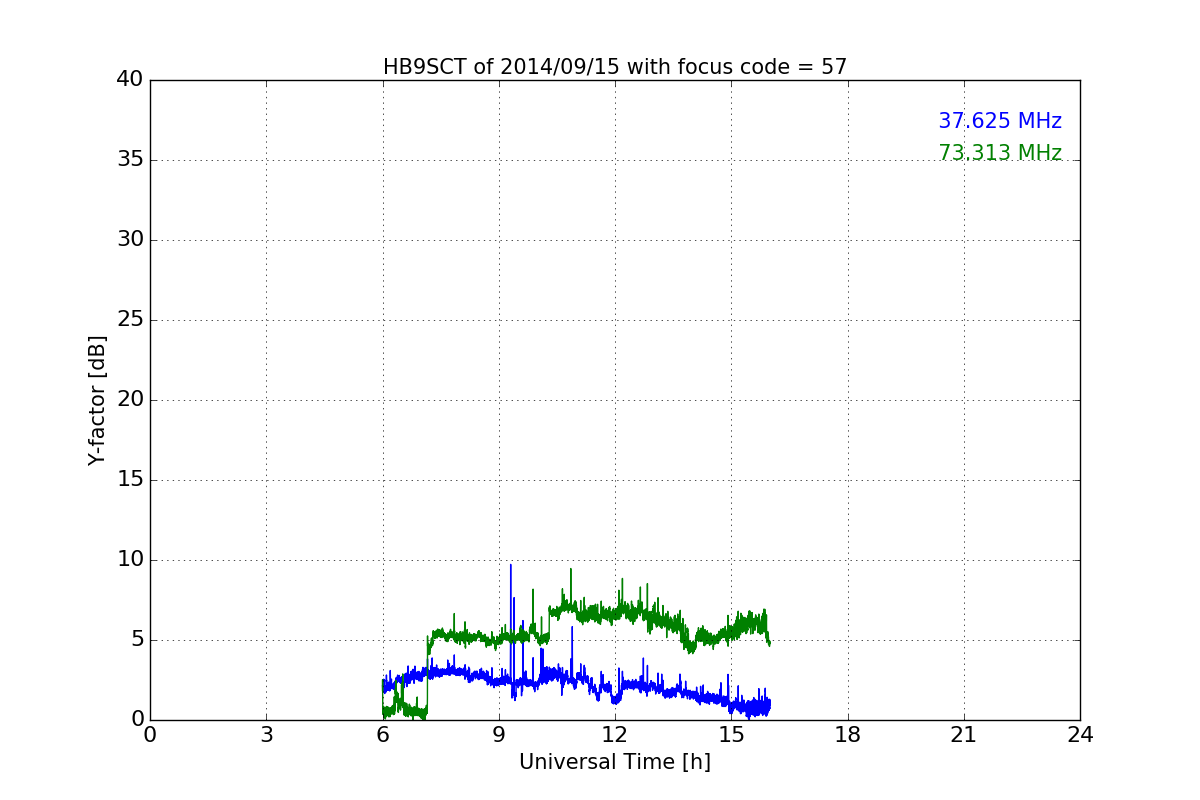Click the y-axis tick label 20
Viewport: 1200px width, 800px height.
[x=130, y=400]
